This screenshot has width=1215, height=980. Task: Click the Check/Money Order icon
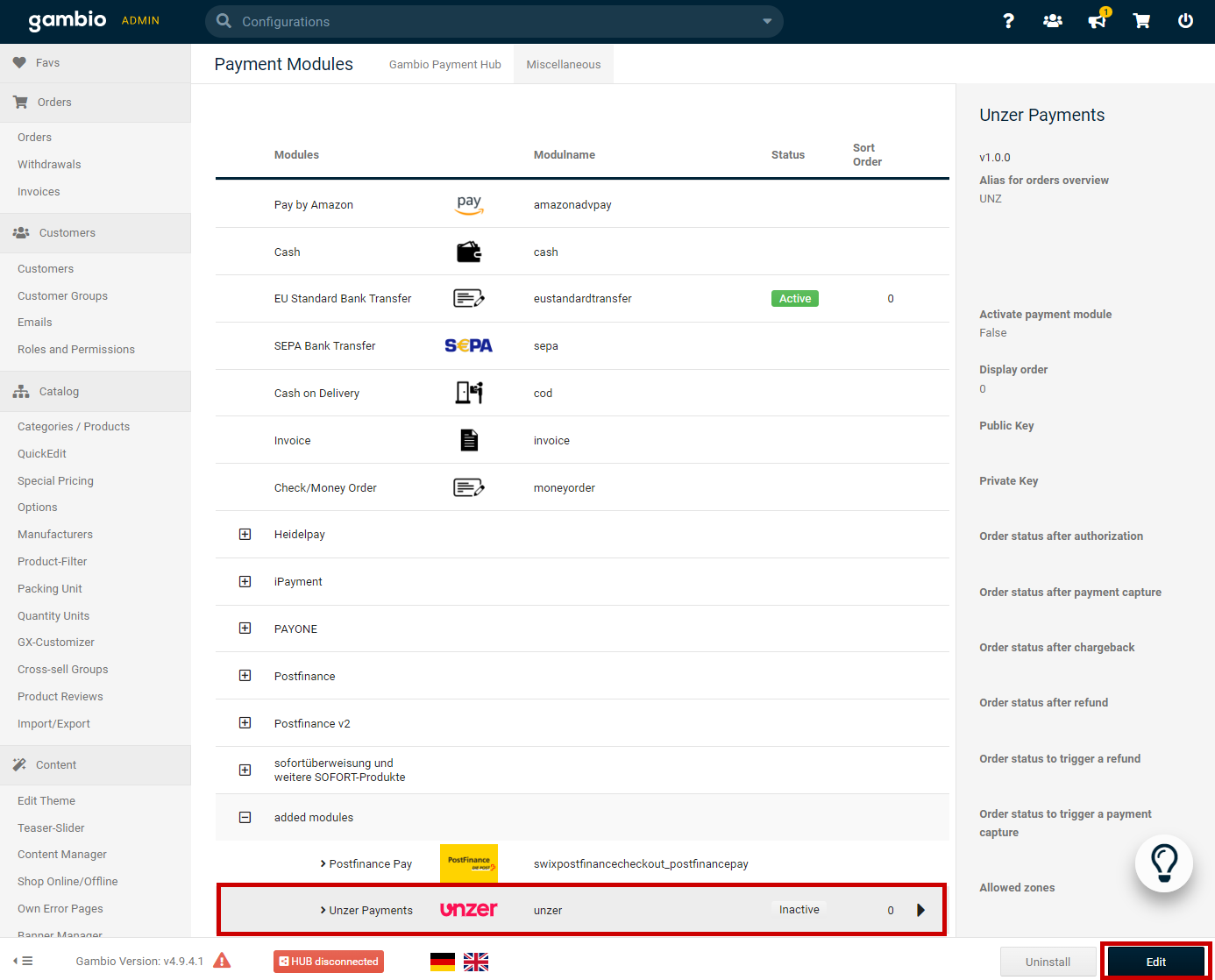tap(469, 487)
